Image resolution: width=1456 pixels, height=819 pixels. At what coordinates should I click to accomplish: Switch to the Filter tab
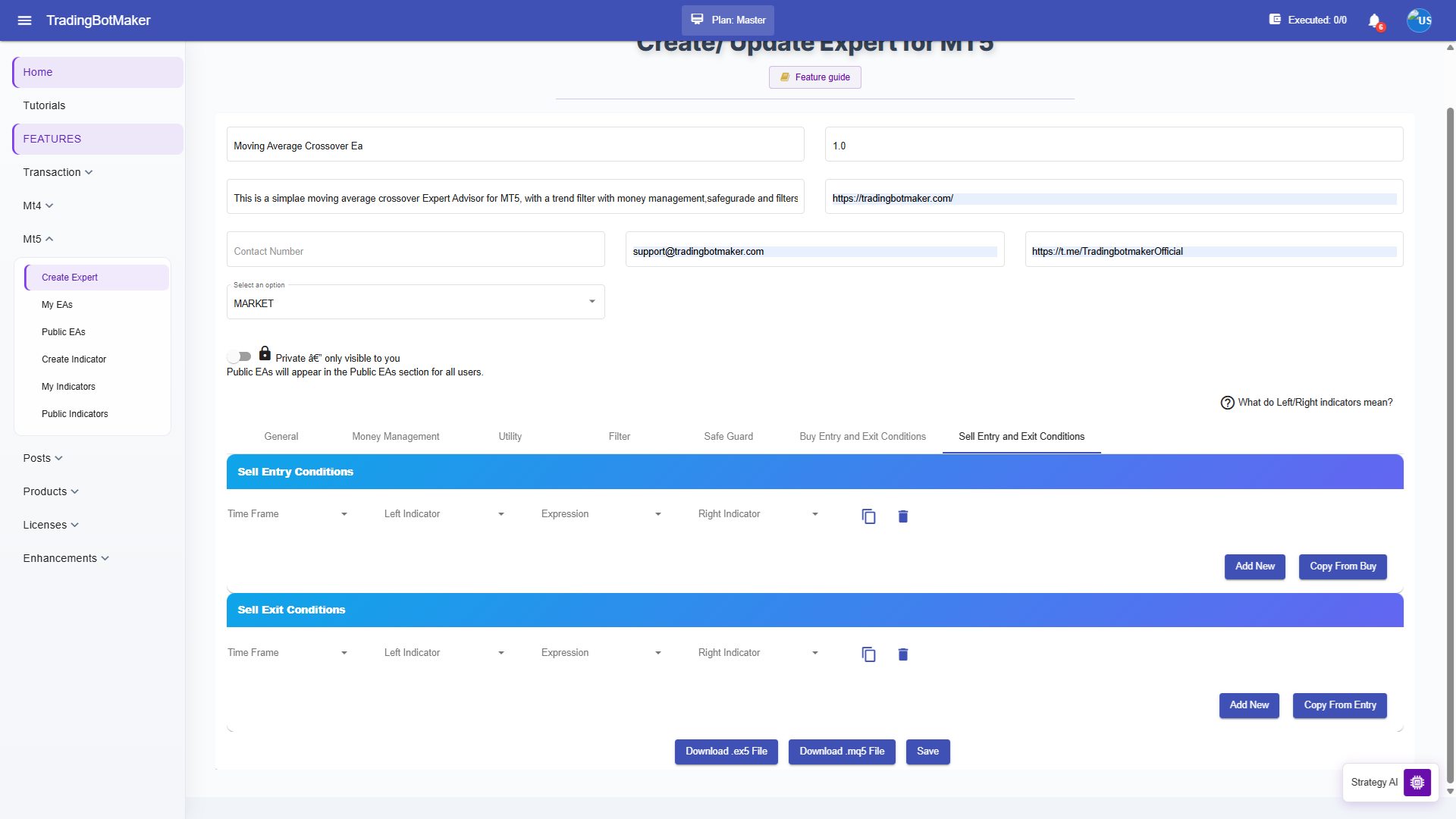point(620,437)
